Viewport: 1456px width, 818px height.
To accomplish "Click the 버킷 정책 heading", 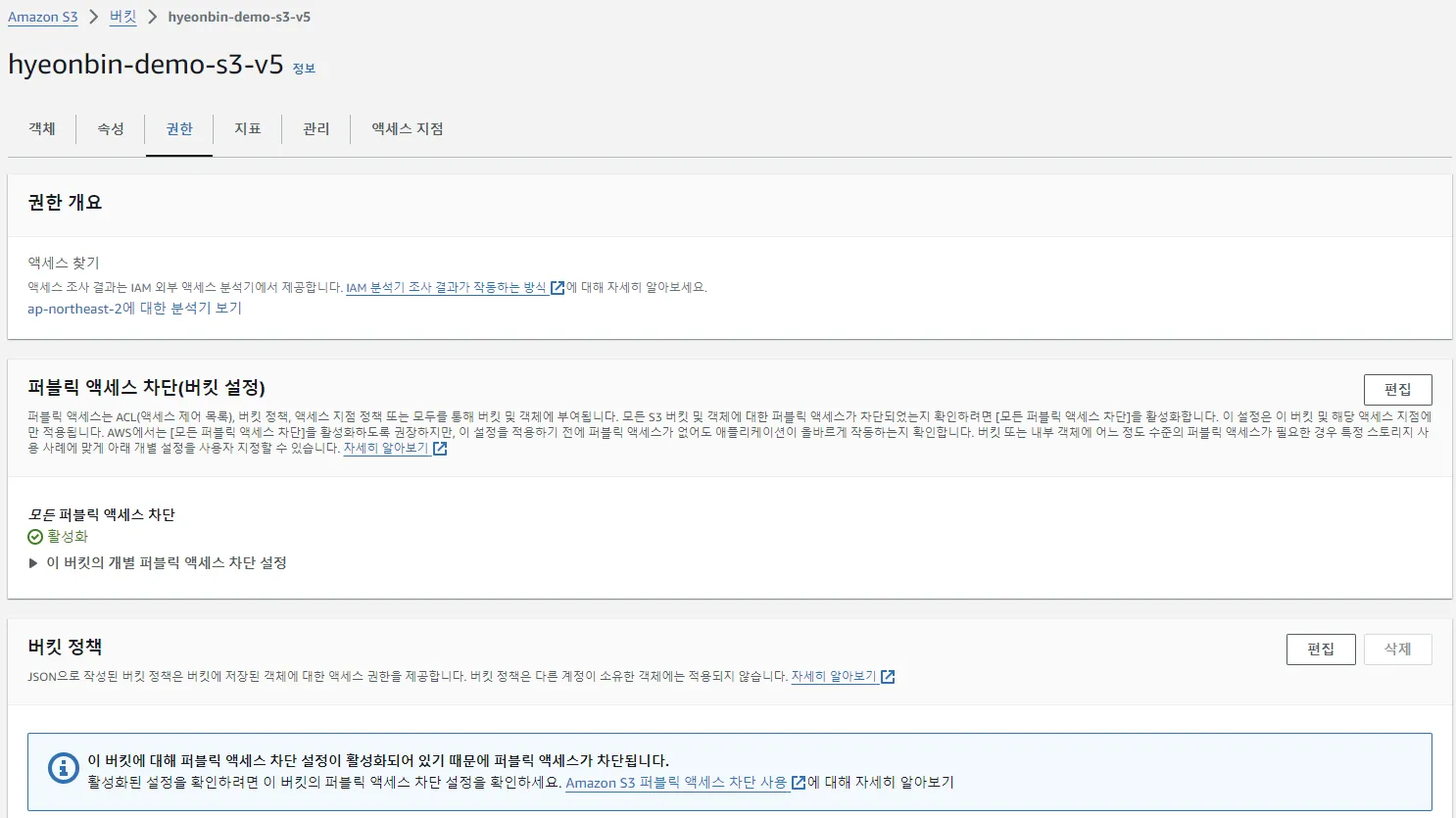I will point(65,648).
